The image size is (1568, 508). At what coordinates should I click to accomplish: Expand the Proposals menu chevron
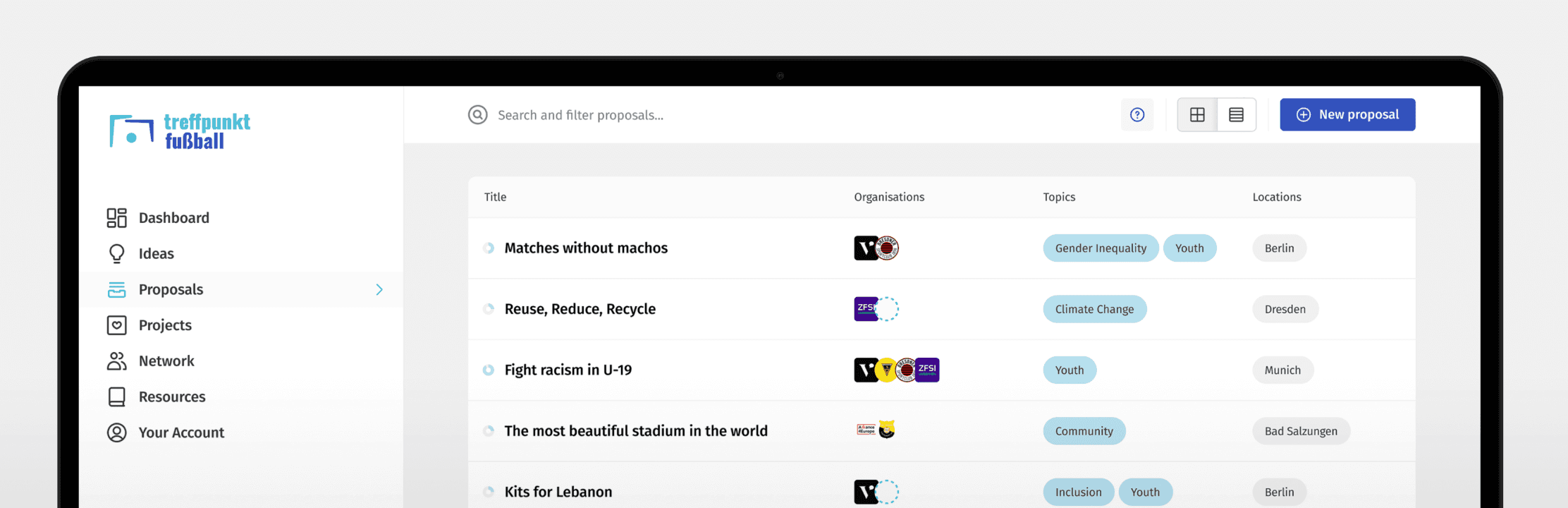click(379, 290)
